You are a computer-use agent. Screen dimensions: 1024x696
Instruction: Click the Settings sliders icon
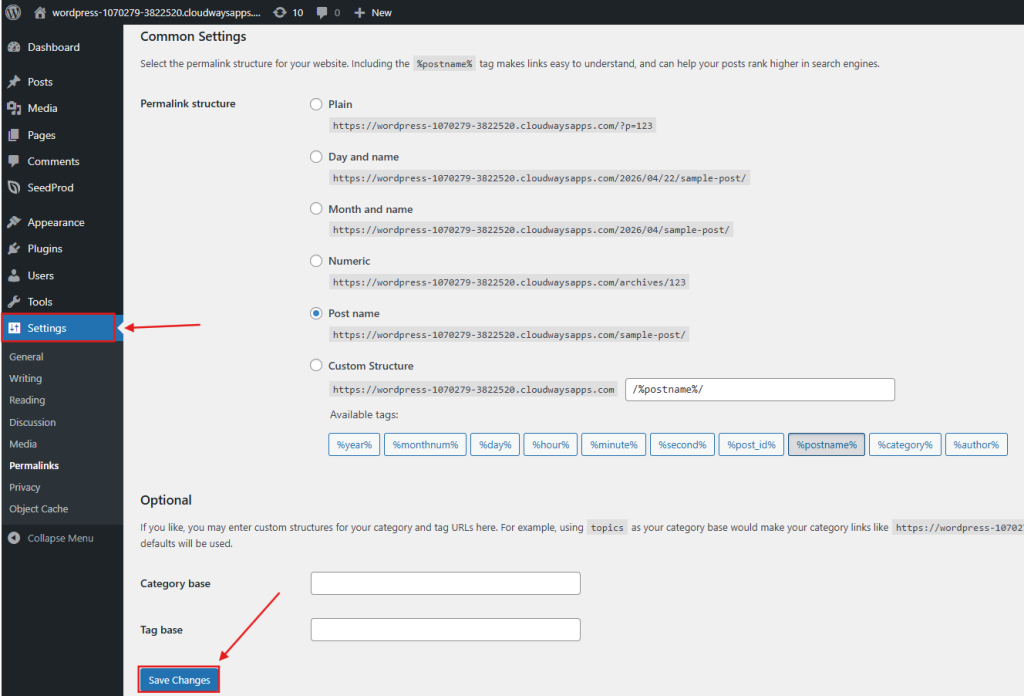[14, 328]
